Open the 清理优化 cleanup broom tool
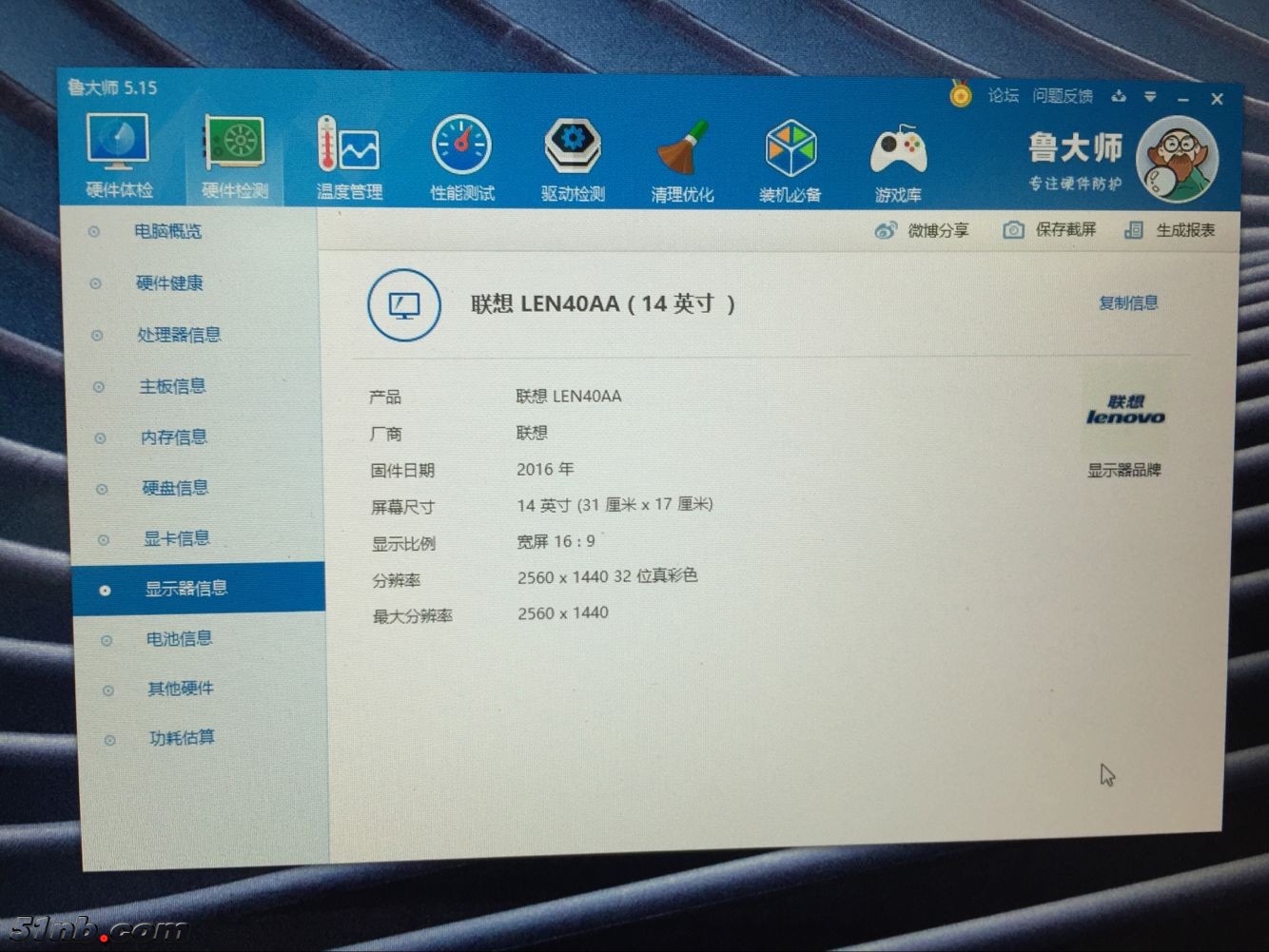1269x952 pixels. point(682,161)
